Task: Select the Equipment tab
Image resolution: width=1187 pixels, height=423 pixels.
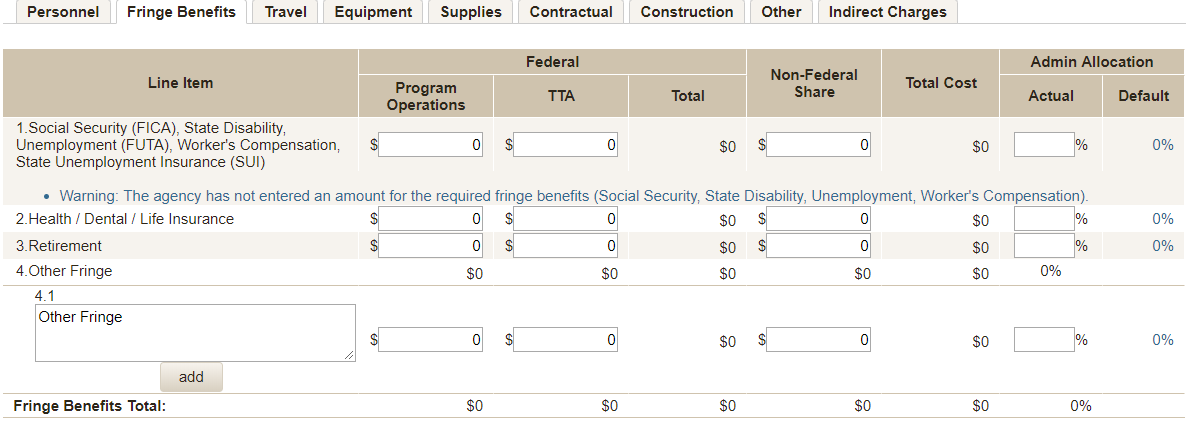Action: coord(373,12)
